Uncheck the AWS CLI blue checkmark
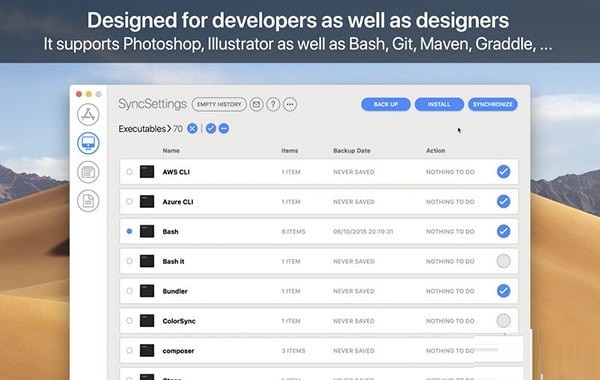 coord(504,171)
